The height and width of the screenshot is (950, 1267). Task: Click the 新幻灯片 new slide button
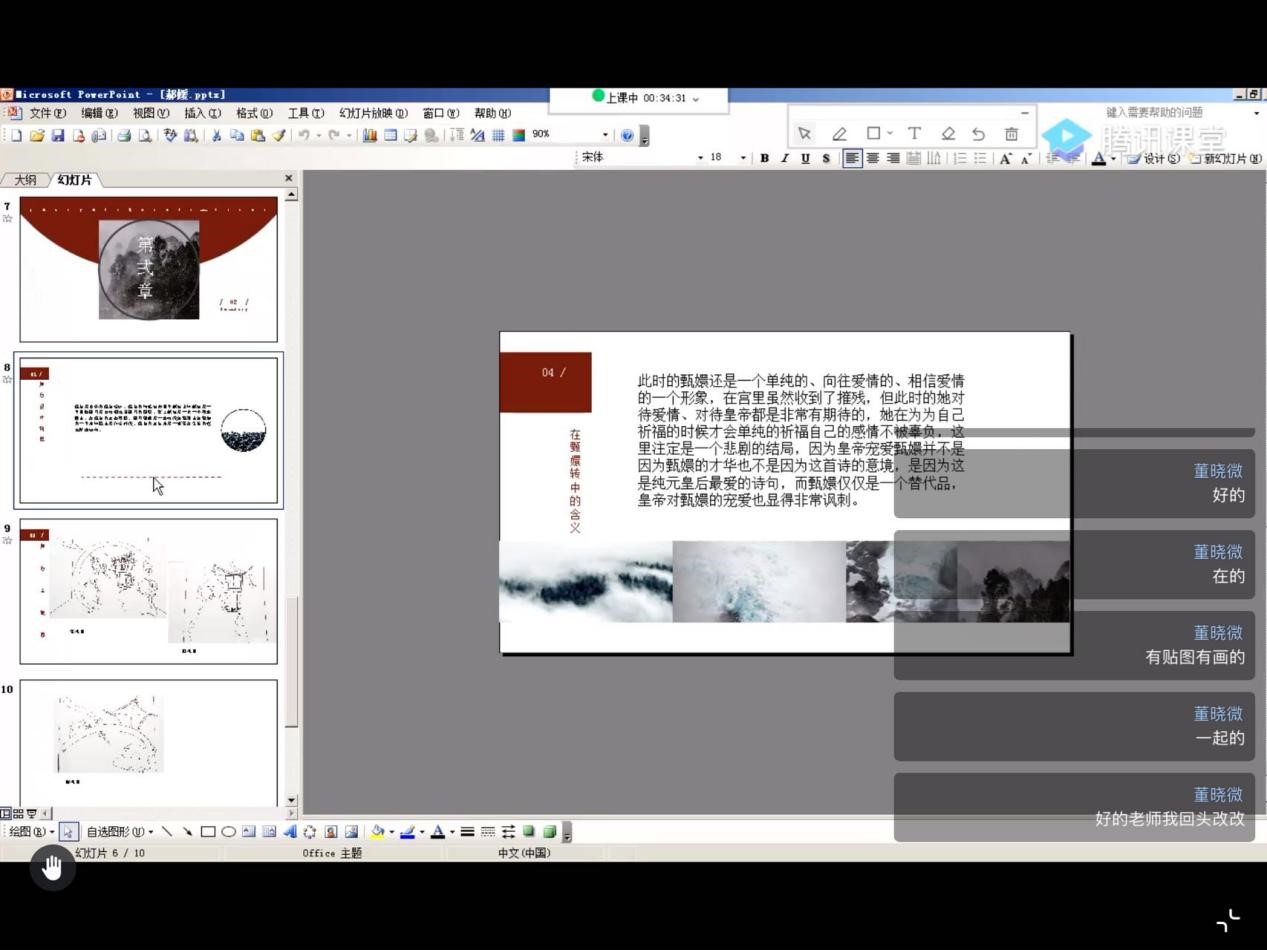point(1225,158)
